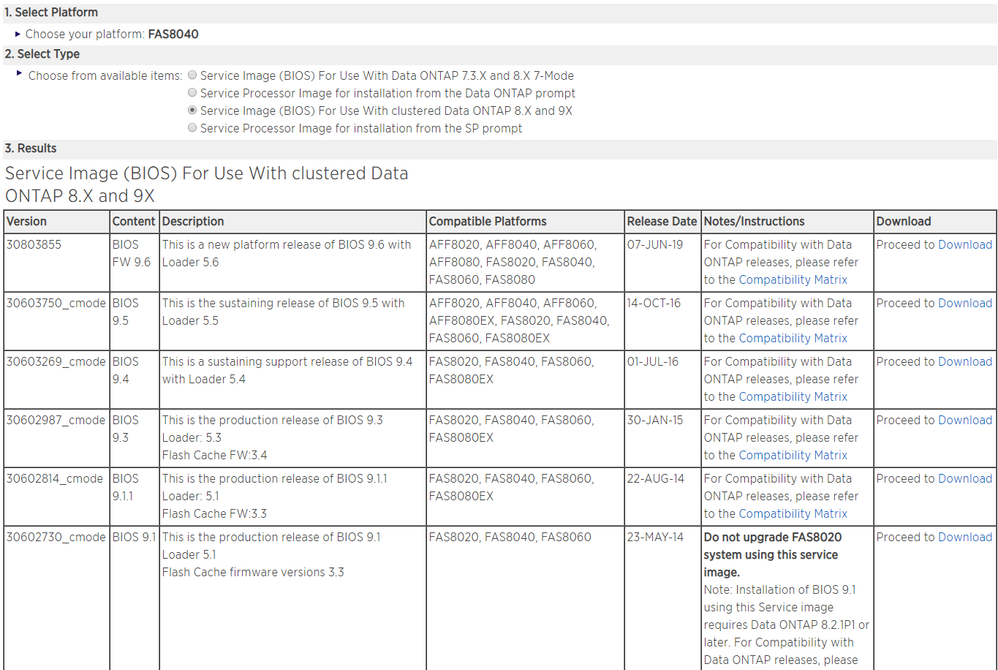Download BIOS version 30803855
The image size is (998, 670).
[964, 245]
